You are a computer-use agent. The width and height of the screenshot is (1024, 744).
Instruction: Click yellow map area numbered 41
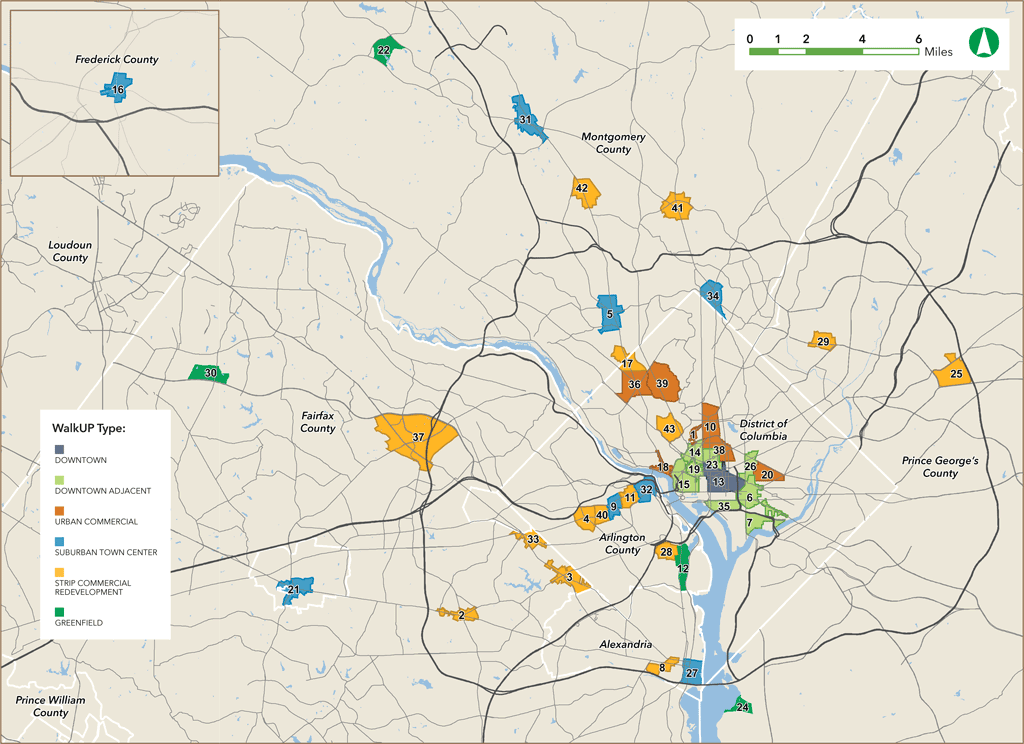pyautogui.click(x=676, y=207)
